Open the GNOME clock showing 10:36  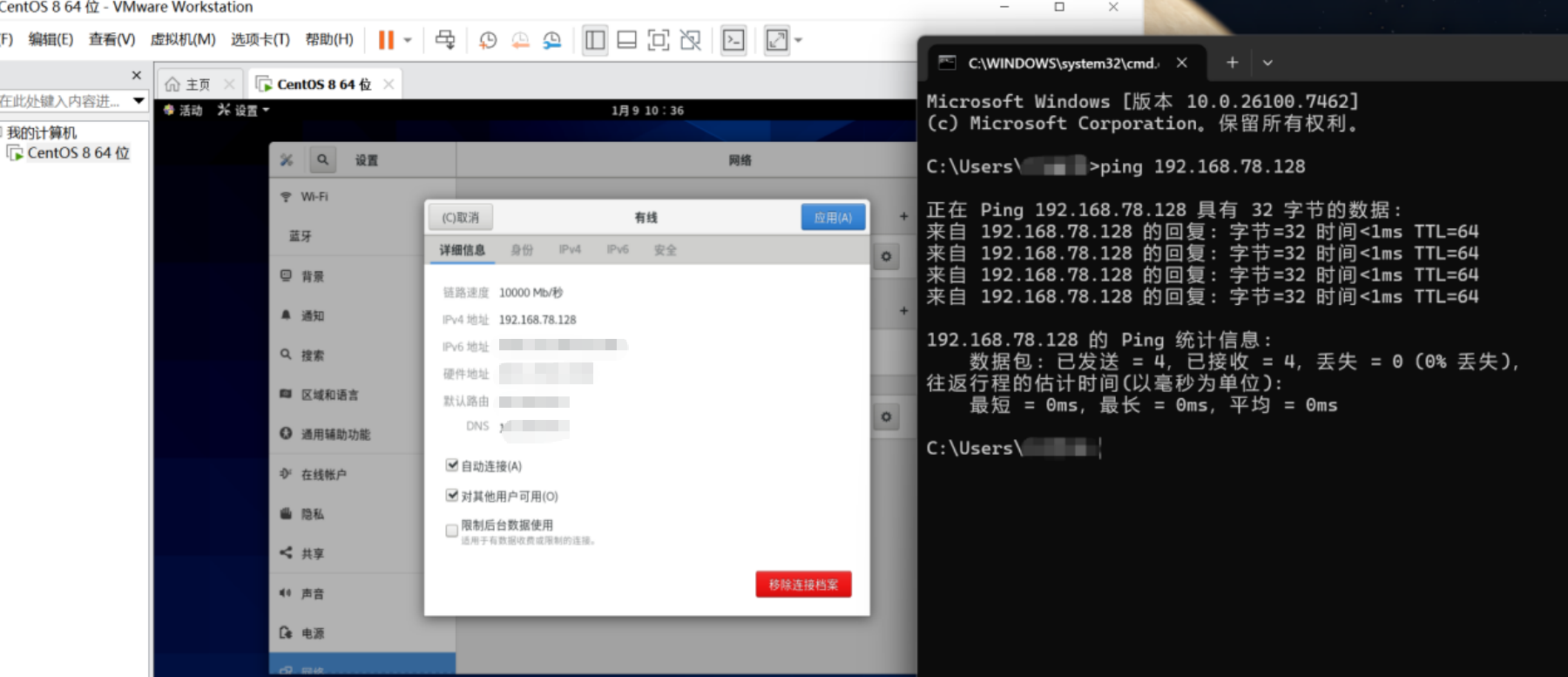(x=647, y=111)
